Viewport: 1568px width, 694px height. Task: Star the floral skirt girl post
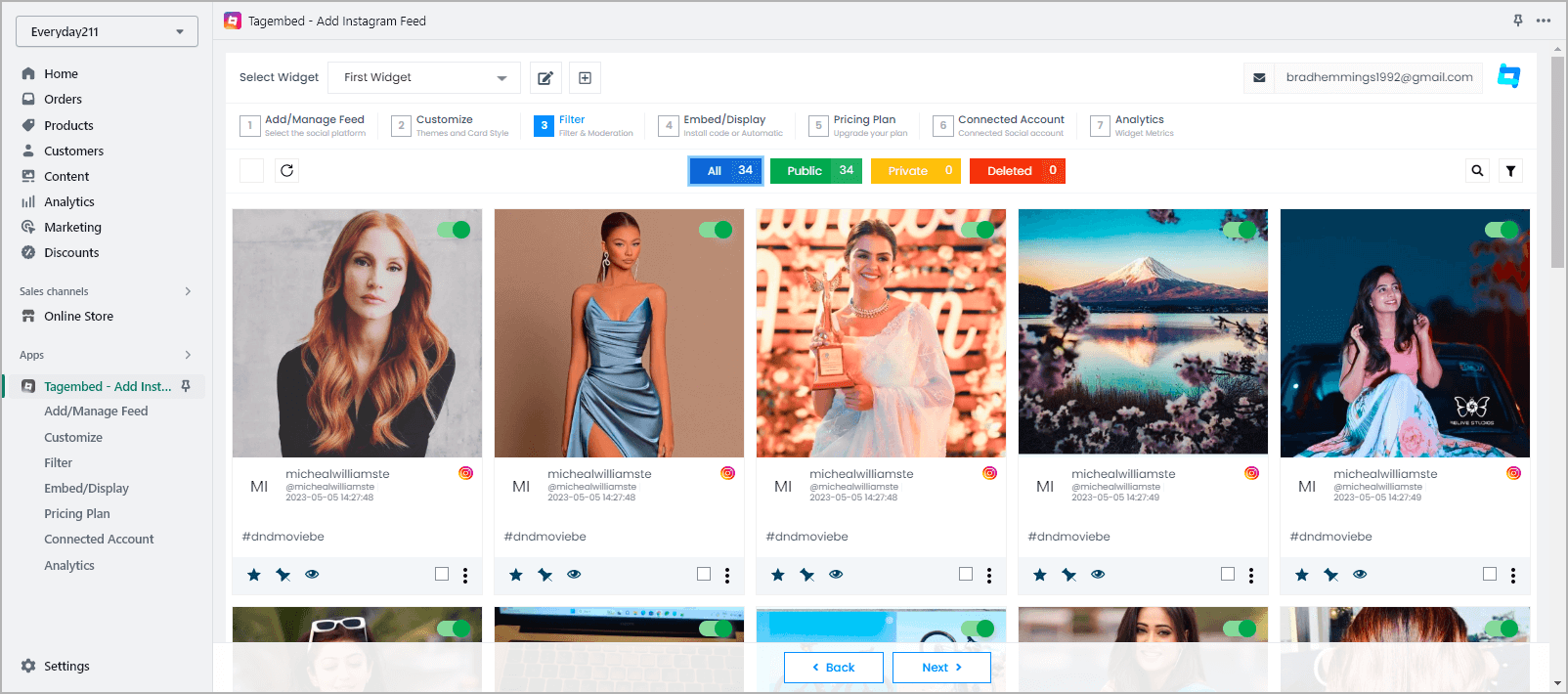pos(1302,575)
